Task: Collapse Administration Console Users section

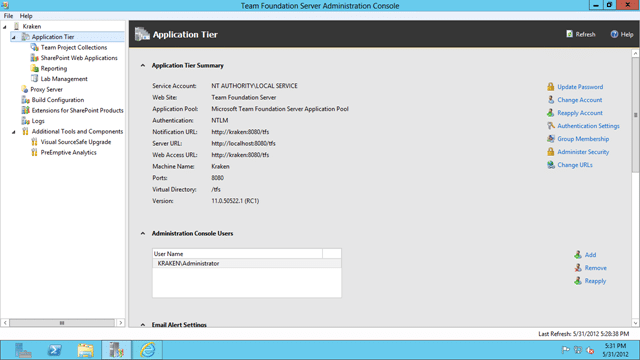Action: coord(142,233)
